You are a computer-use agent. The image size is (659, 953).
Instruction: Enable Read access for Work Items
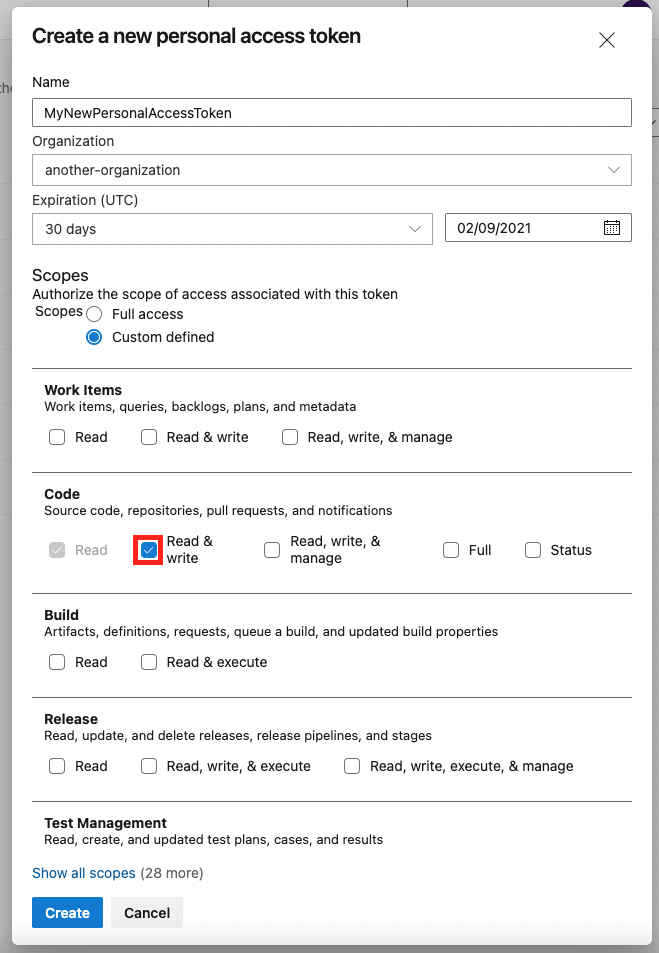(57, 437)
